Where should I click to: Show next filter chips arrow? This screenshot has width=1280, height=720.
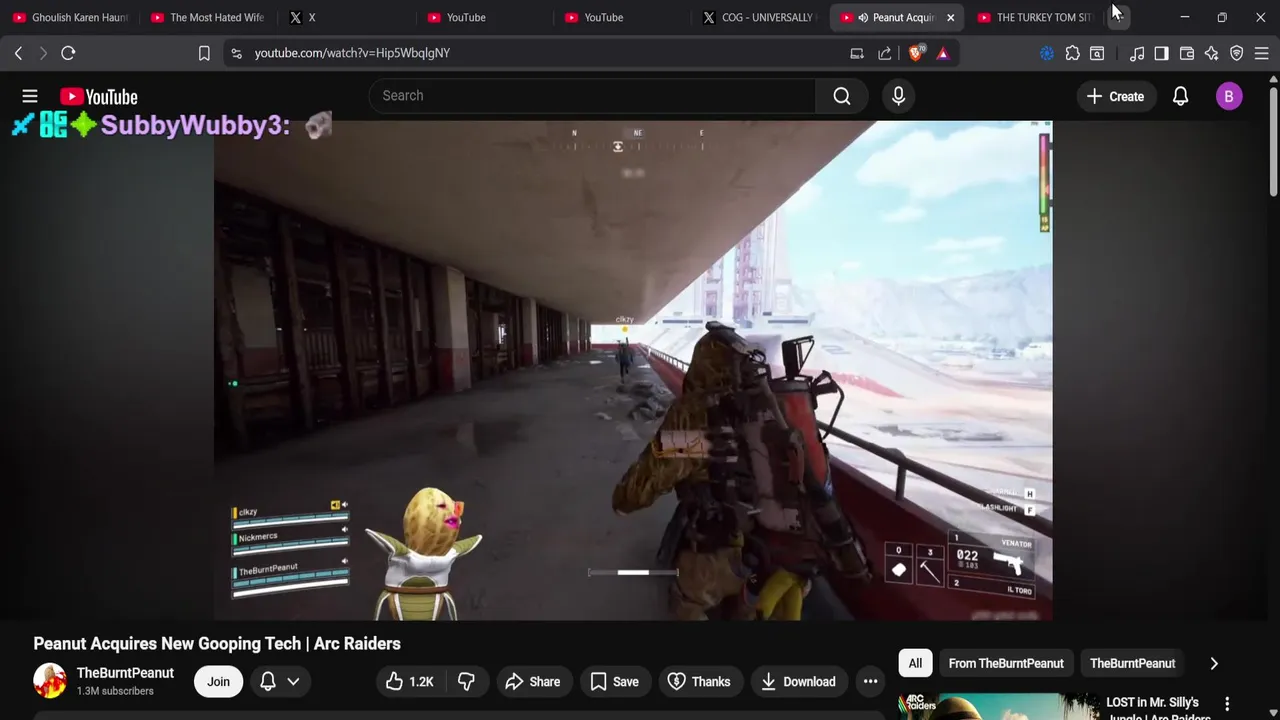(x=1214, y=663)
